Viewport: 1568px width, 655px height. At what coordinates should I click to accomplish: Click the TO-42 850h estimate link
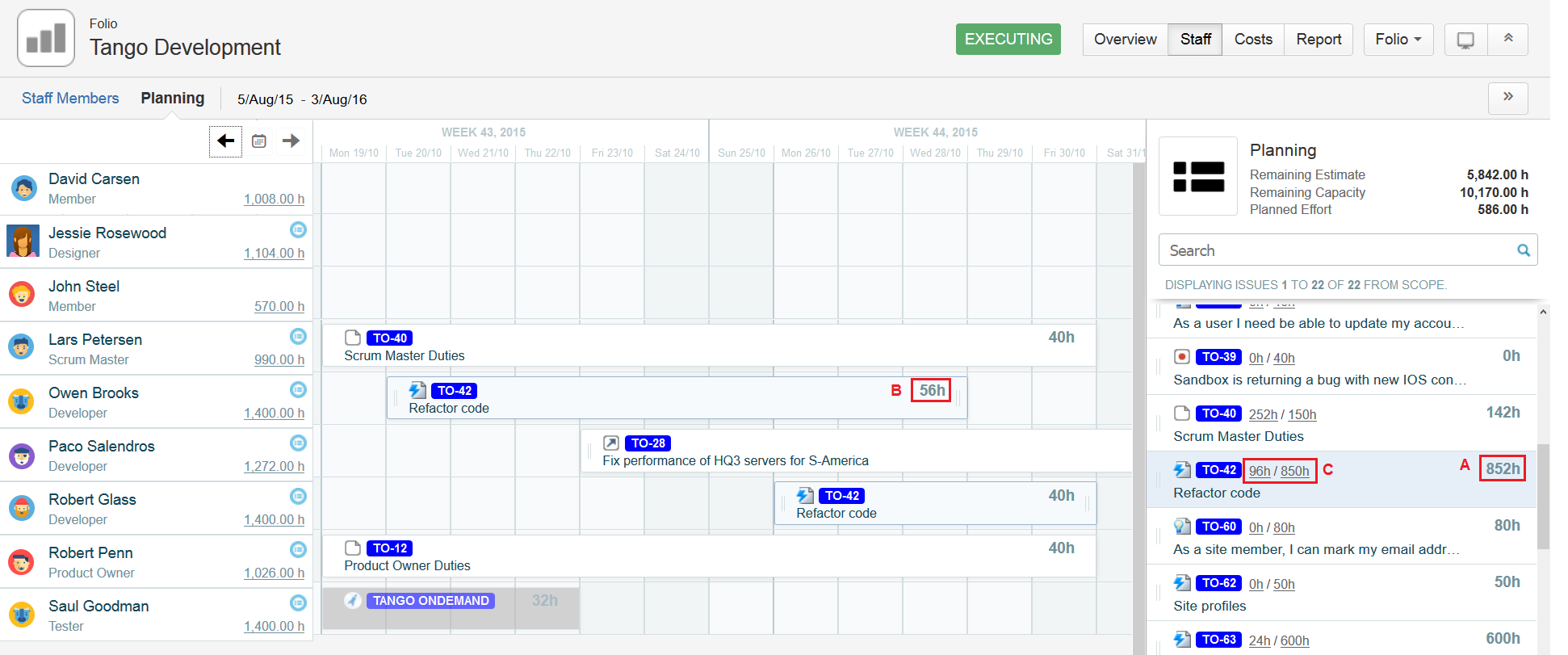pyautogui.click(x=1295, y=472)
